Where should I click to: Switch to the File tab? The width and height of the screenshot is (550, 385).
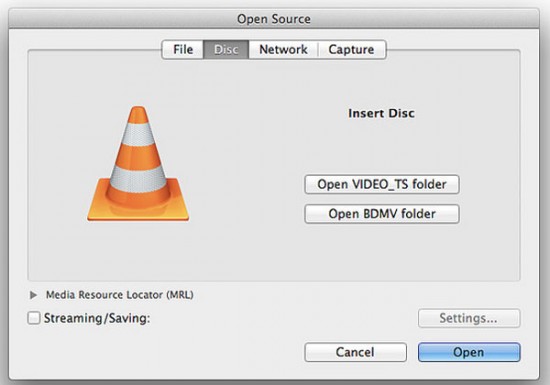[x=183, y=49]
